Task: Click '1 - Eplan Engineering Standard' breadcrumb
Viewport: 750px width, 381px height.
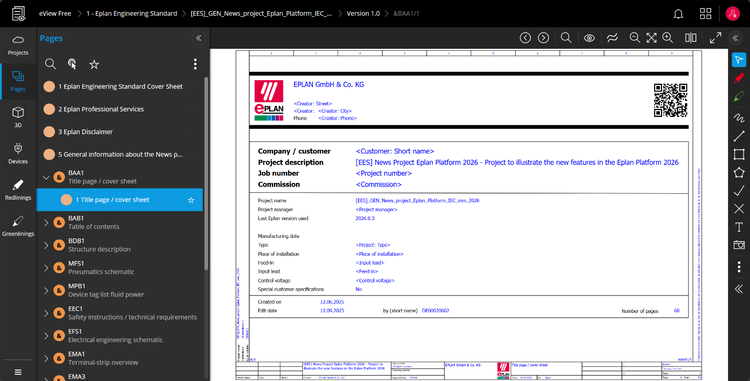Action: [132, 13]
